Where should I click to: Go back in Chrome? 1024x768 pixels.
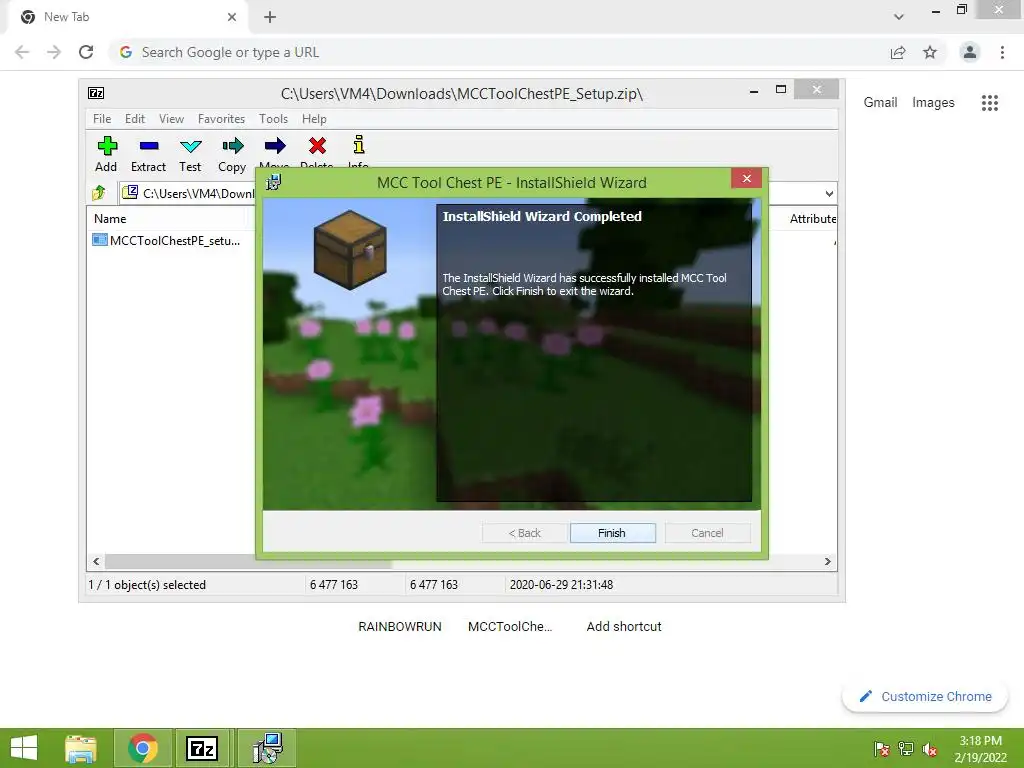tap(22, 52)
